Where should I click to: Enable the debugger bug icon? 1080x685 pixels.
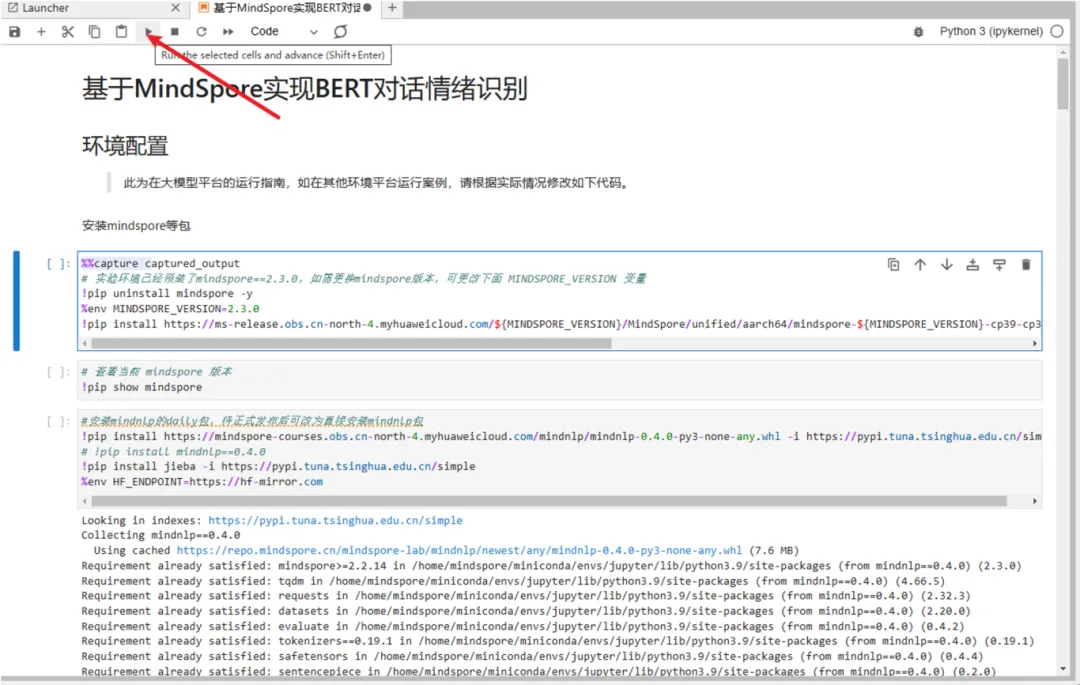(x=918, y=32)
